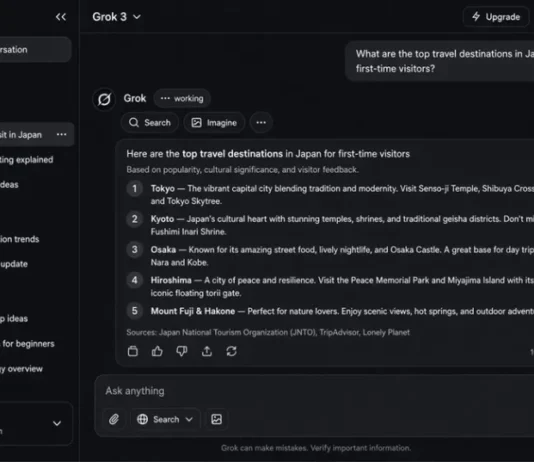The image size is (534, 462).
Task: Open the 'update' conversation
Action: pos(14,264)
